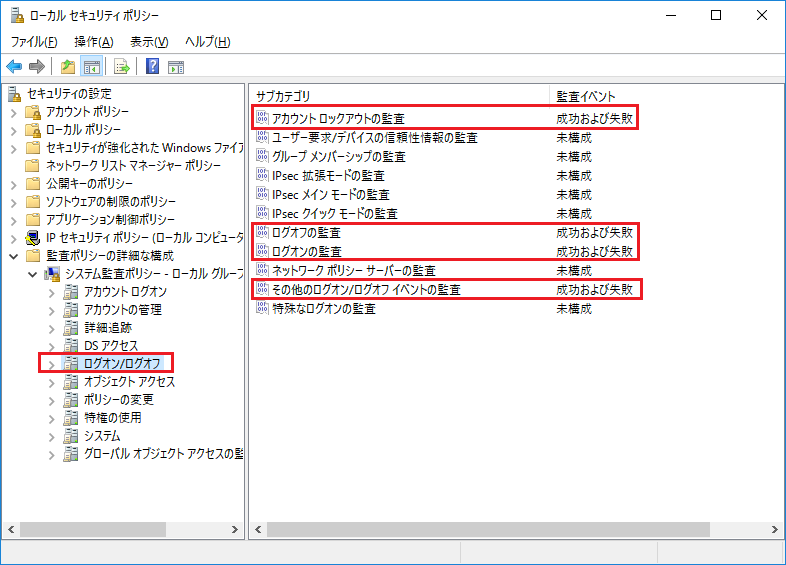Collapse the システム監査ポリシー node

pyautogui.click(x=33, y=275)
